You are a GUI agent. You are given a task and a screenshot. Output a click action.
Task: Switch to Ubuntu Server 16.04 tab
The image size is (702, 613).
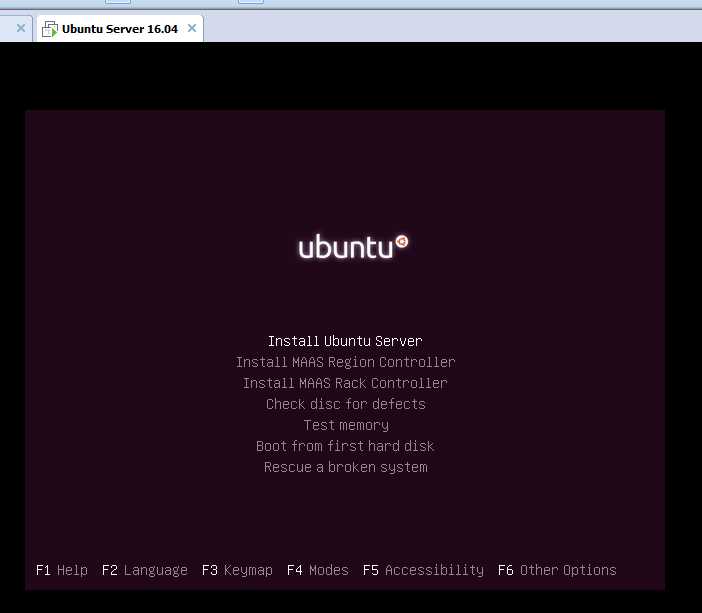pyautogui.click(x=120, y=29)
